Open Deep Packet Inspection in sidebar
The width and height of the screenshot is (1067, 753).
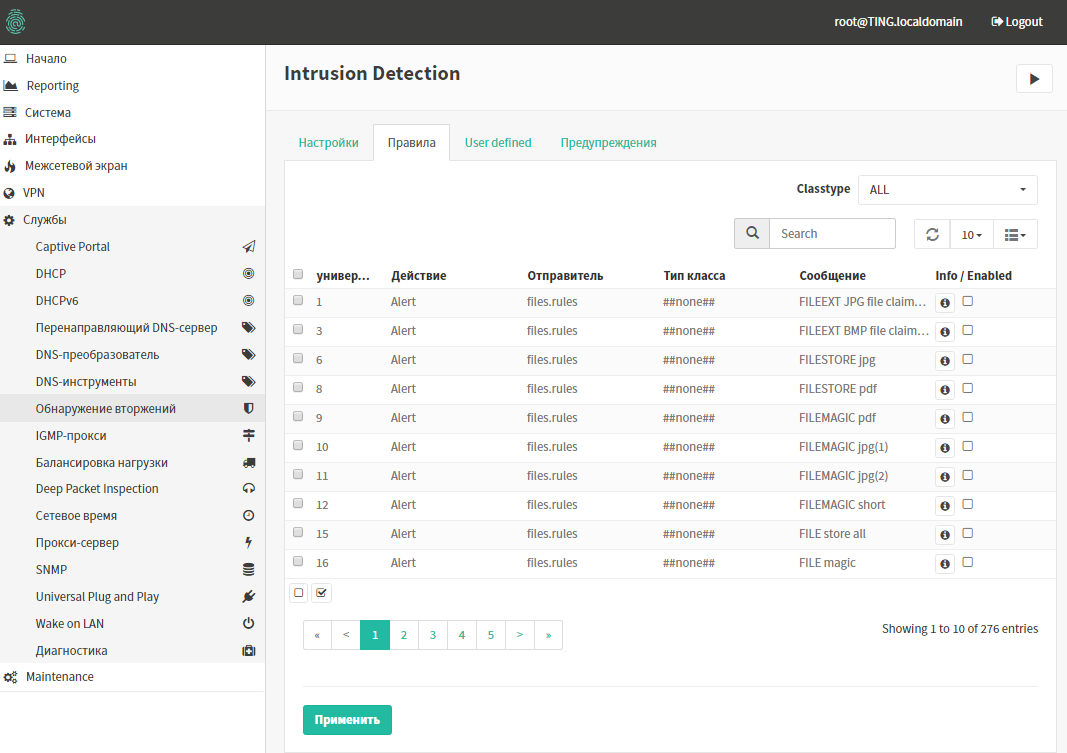click(x=97, y=489)
